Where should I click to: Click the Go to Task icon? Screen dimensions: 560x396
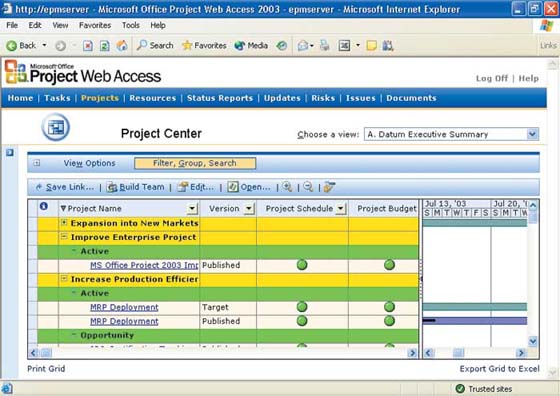329,187
